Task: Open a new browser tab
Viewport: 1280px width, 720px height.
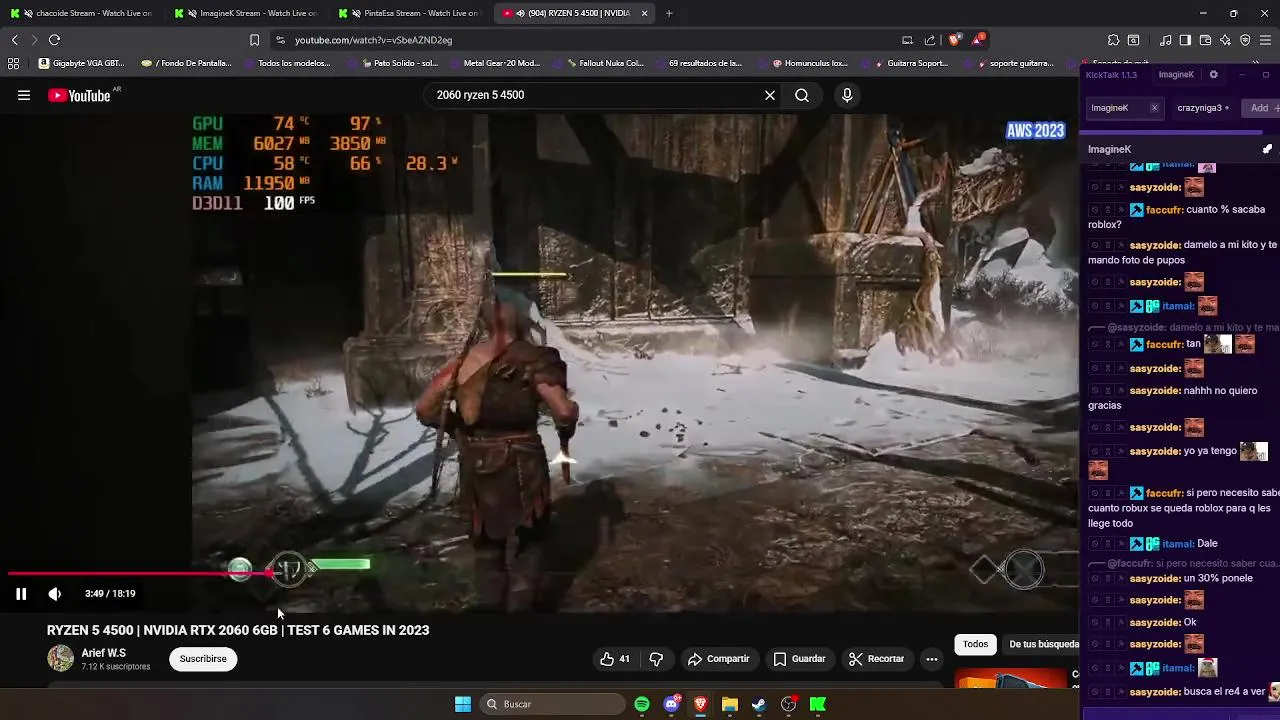Action: 669,13
